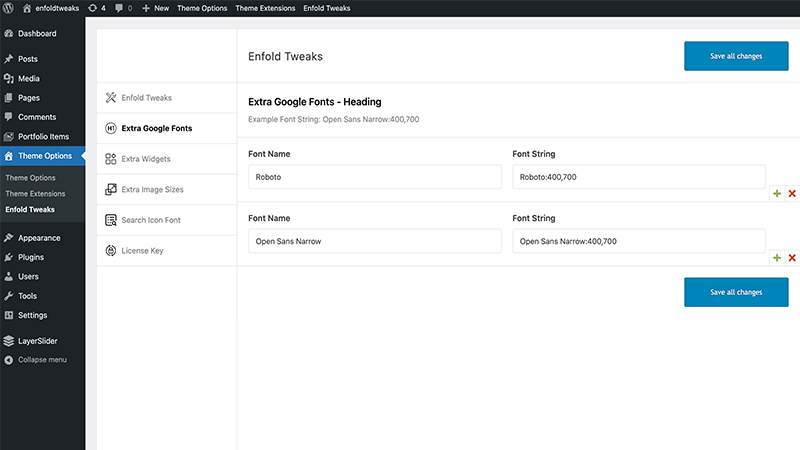Click the Collapse menu arrow icon
Image resolution: width=800 pixels, height=450 pixels.
(9, 360)
